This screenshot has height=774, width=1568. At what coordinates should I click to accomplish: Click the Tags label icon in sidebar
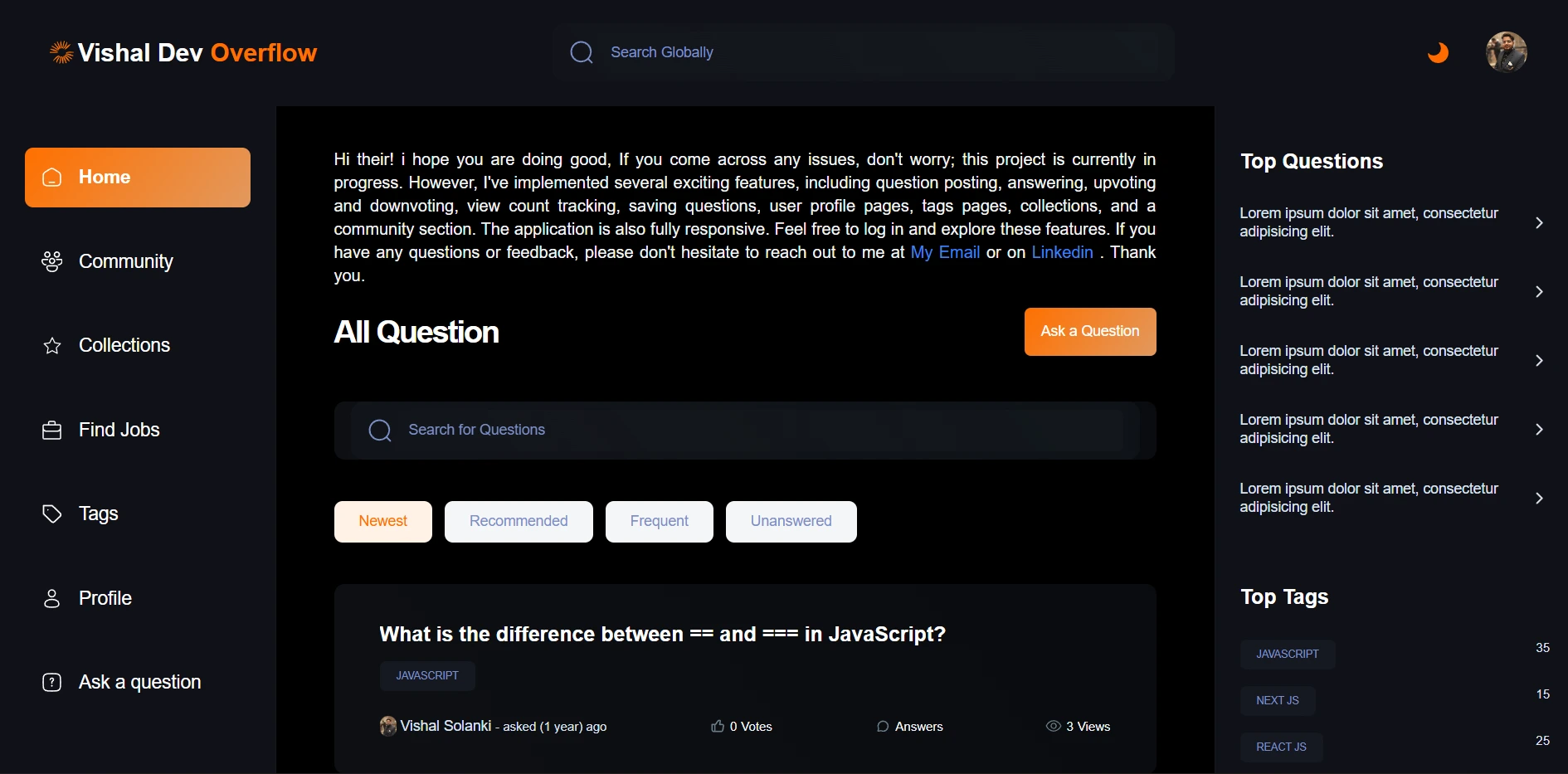click(51, 514)
